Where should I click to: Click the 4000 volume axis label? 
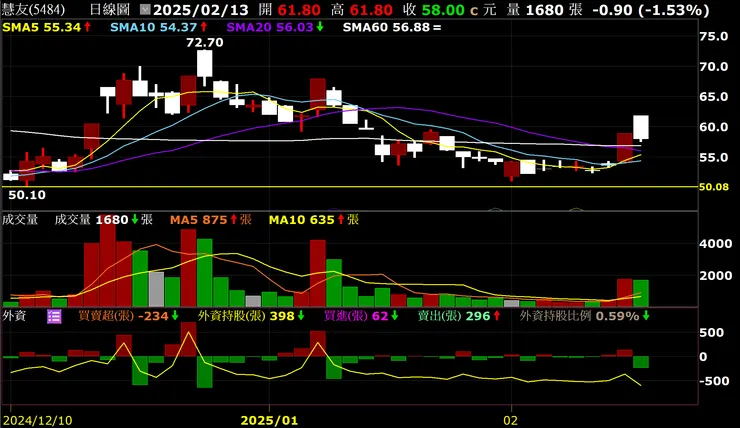pos(716,244)
